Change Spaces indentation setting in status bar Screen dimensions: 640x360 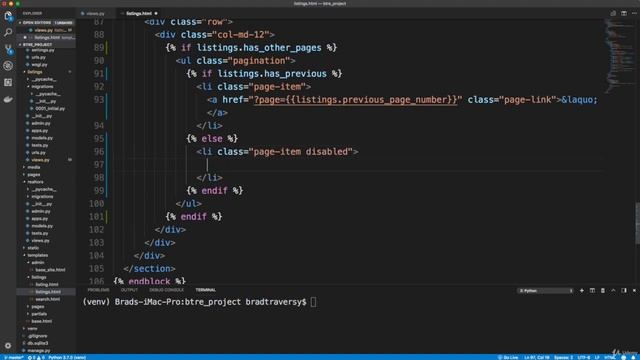tap(563, 358)
